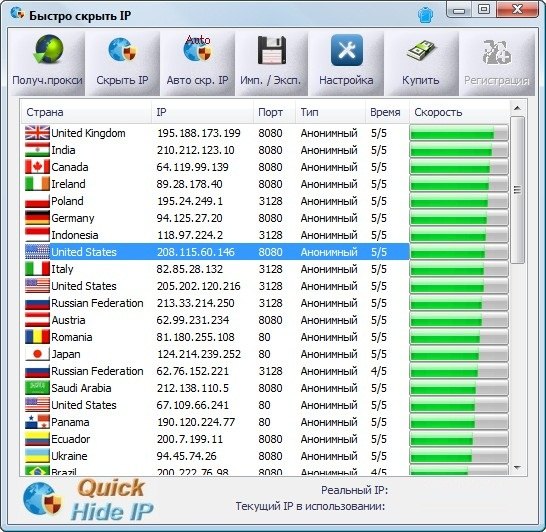The image size is (546, 532).
Task: Click the India flag icon
Action: pos(37,150)
